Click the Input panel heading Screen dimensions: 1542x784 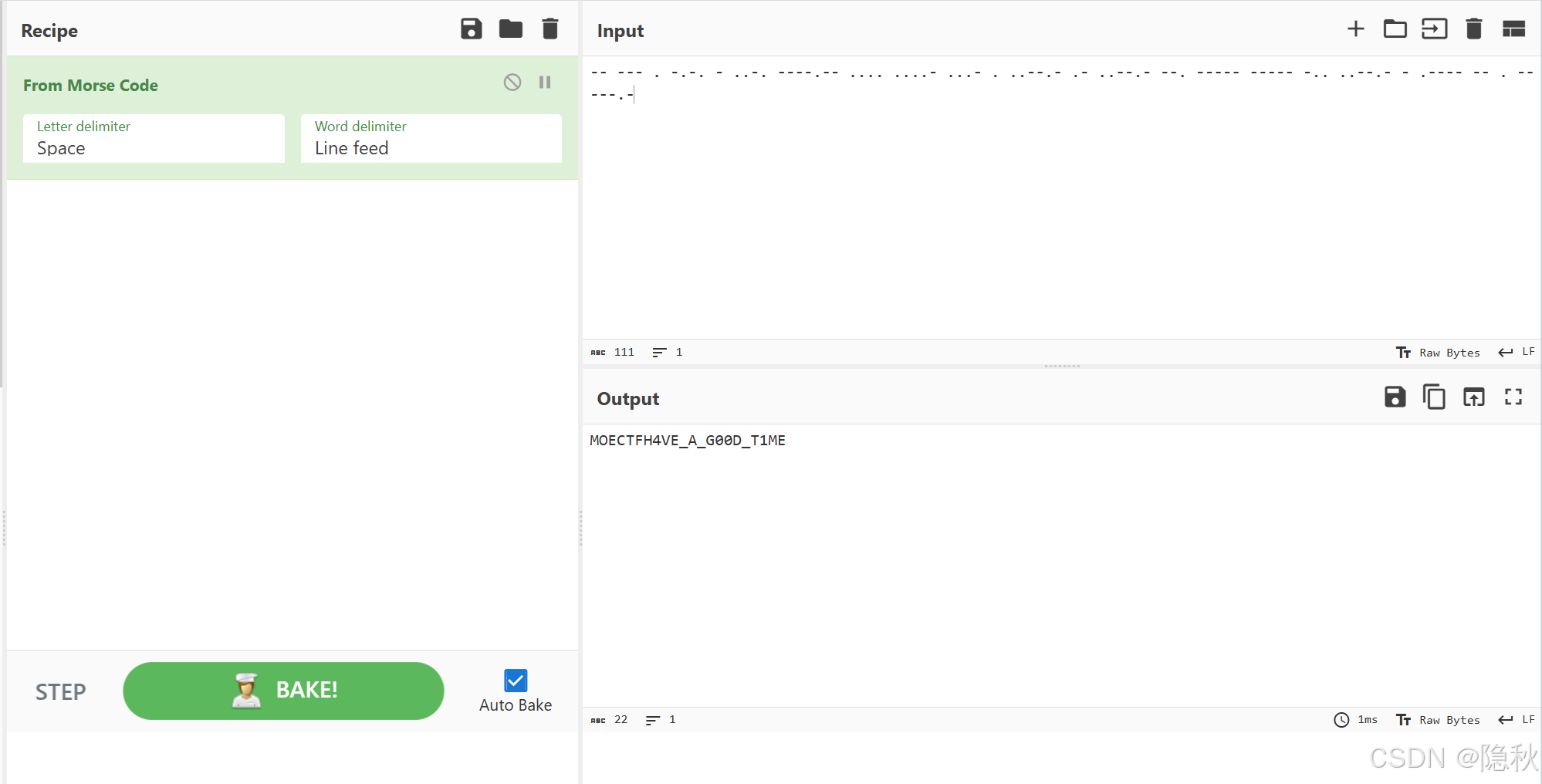[x=620, y=31]
